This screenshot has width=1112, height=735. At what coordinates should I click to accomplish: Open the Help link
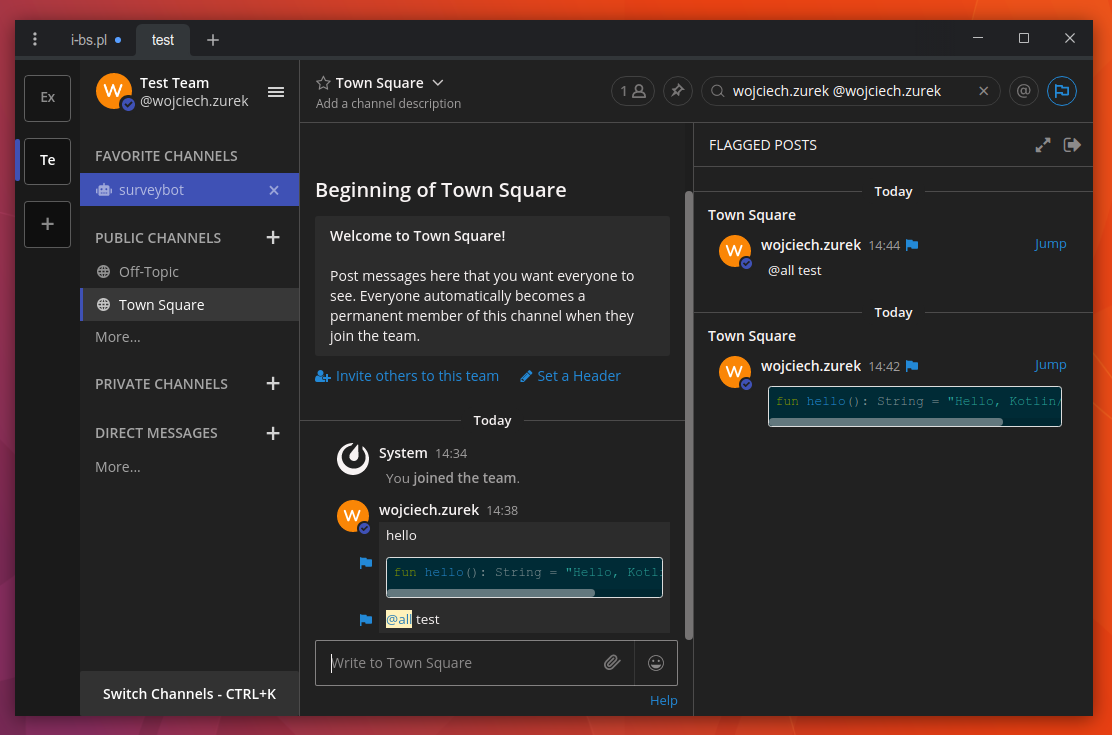coord(664,700)
